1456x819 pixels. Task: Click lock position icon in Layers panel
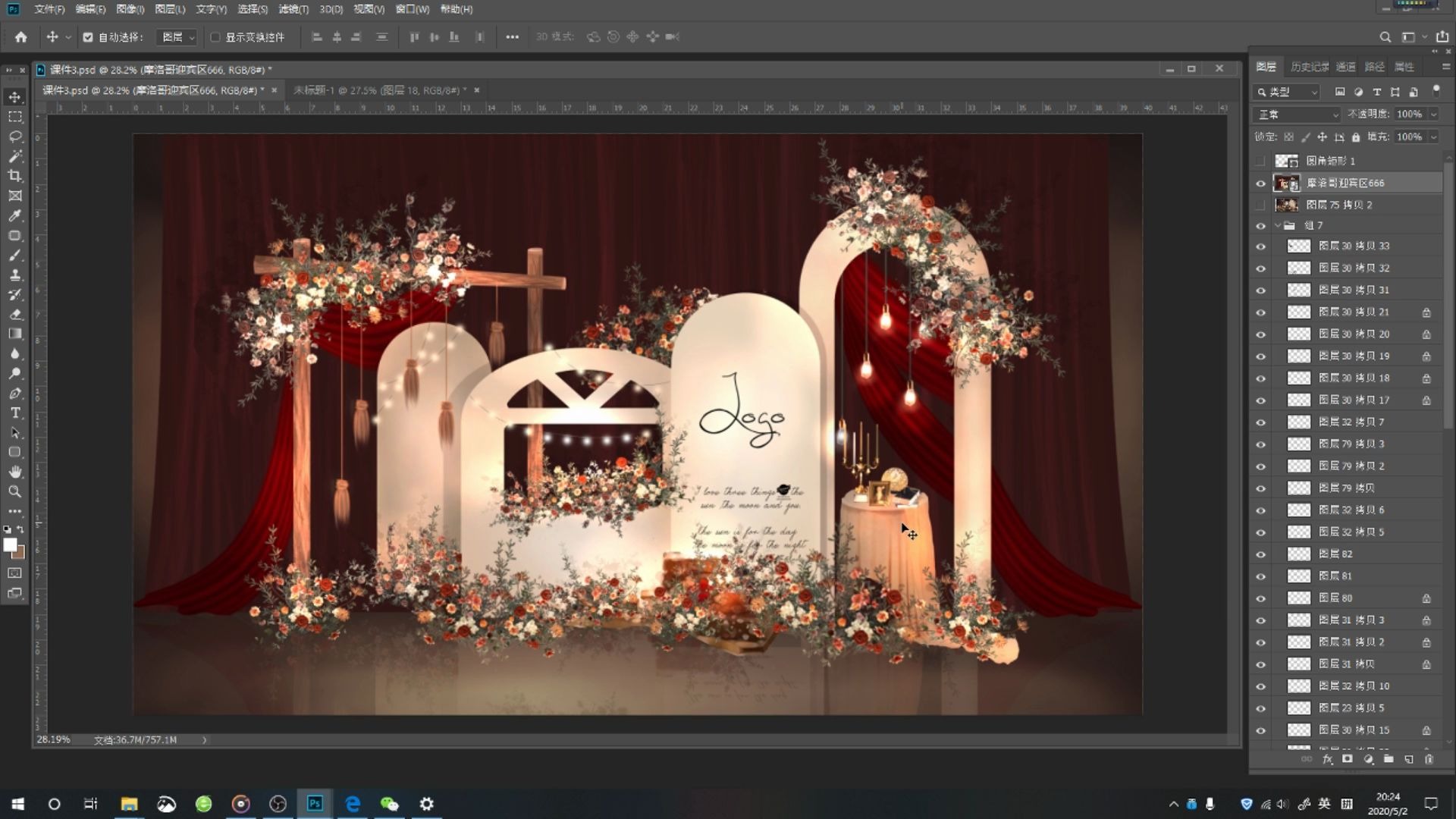(1322, 137)
